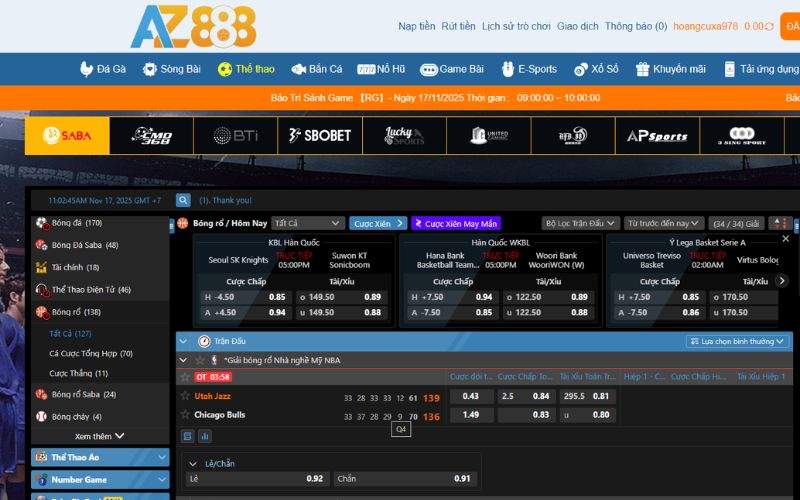Viewport: 800px width, 500px height.
Task: Open the AP Sports provider logo
Action: tap(657, 135)
